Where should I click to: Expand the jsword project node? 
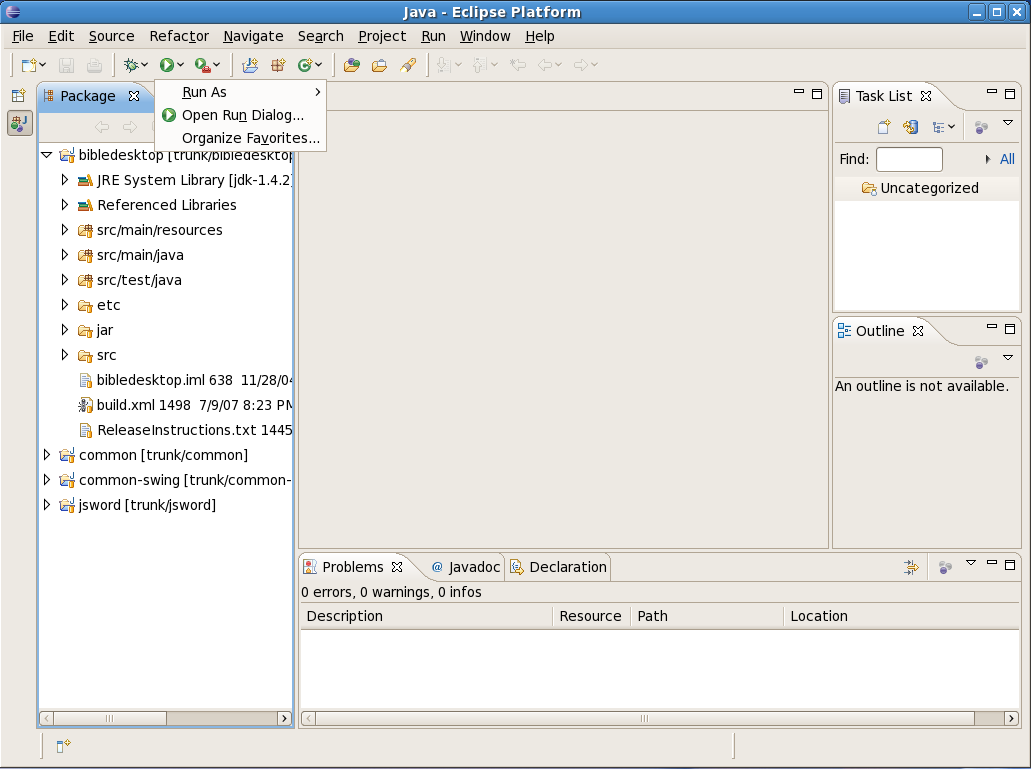point(46,505)
